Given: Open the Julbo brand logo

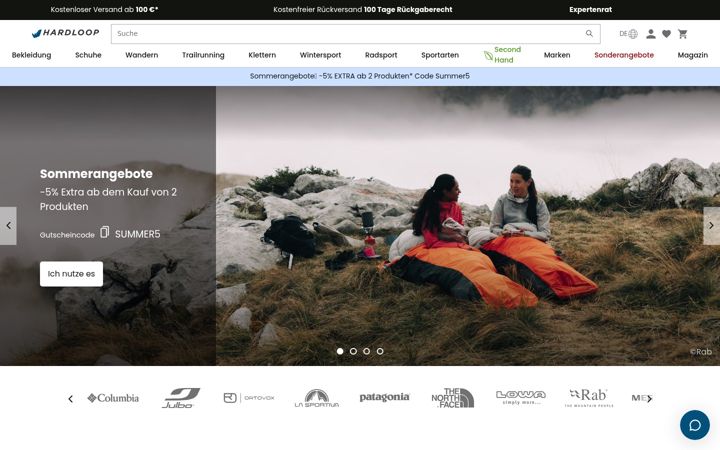Looking at the screenshot, I should (180, 398).
